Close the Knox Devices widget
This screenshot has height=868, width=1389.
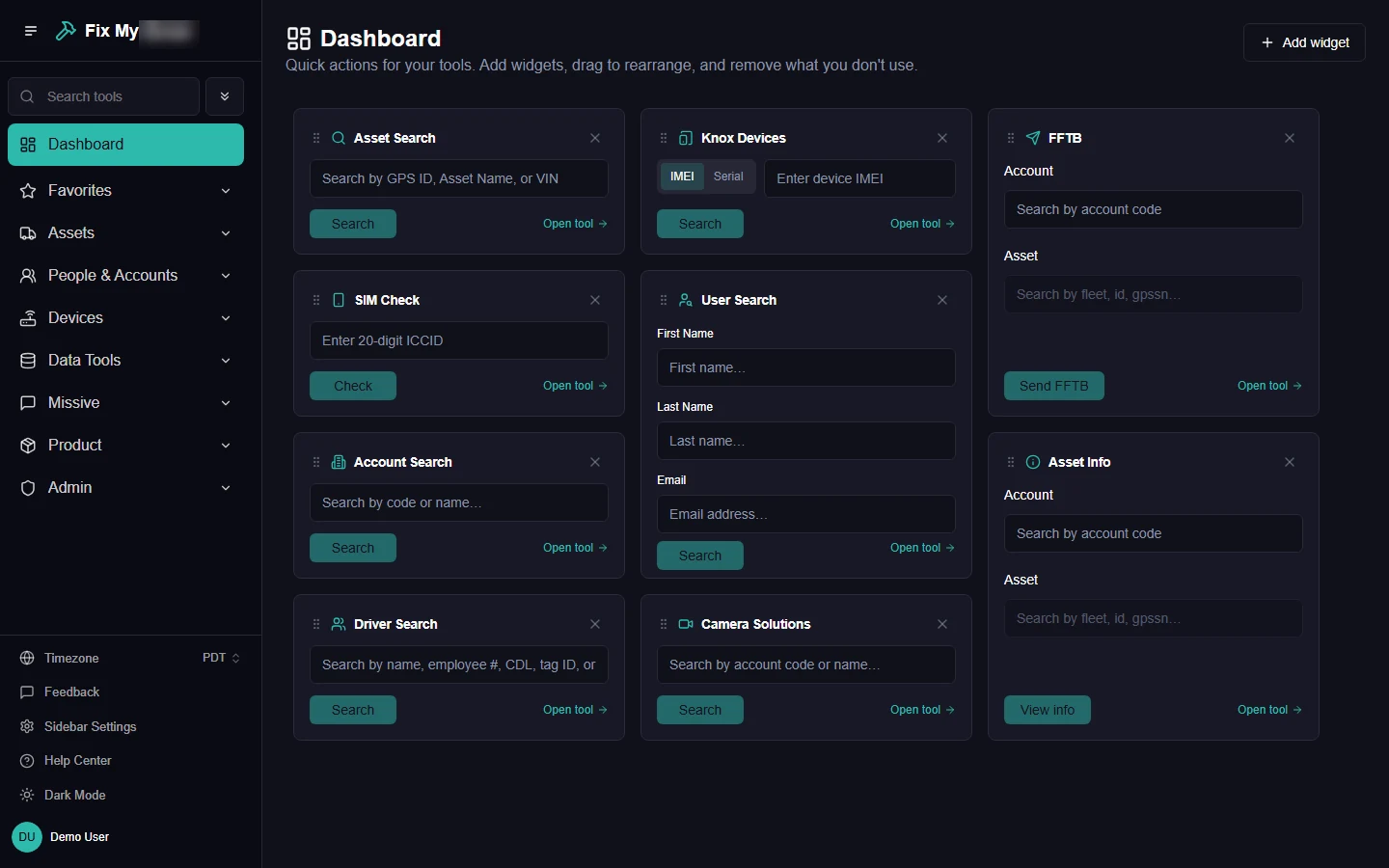[x=942, y=138]
